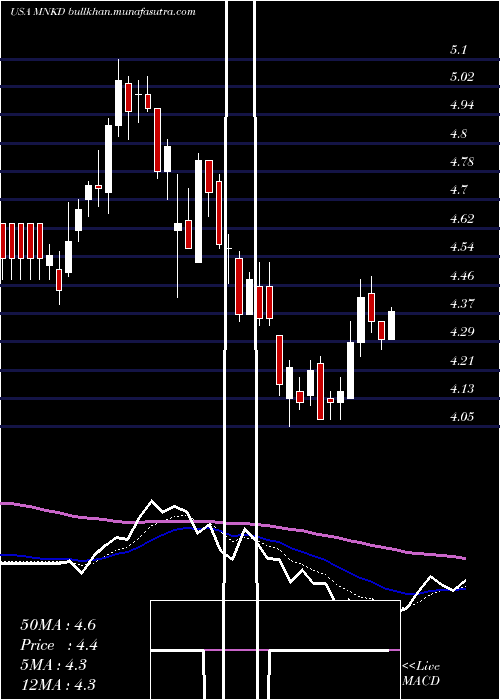The height and width of the screenshot is (700, 500).
Task: Select the Price : 4.4 readout
Action: pos(59,645)
